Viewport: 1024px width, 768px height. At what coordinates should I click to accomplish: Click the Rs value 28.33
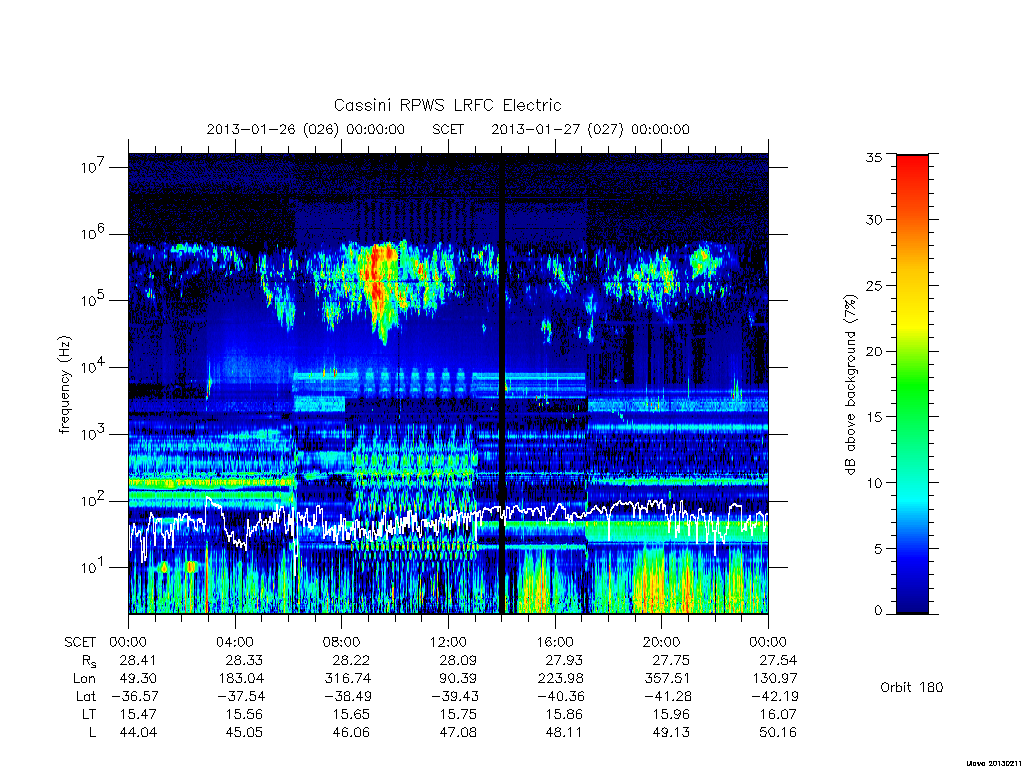pyautogui.click(x=244, y=660)
